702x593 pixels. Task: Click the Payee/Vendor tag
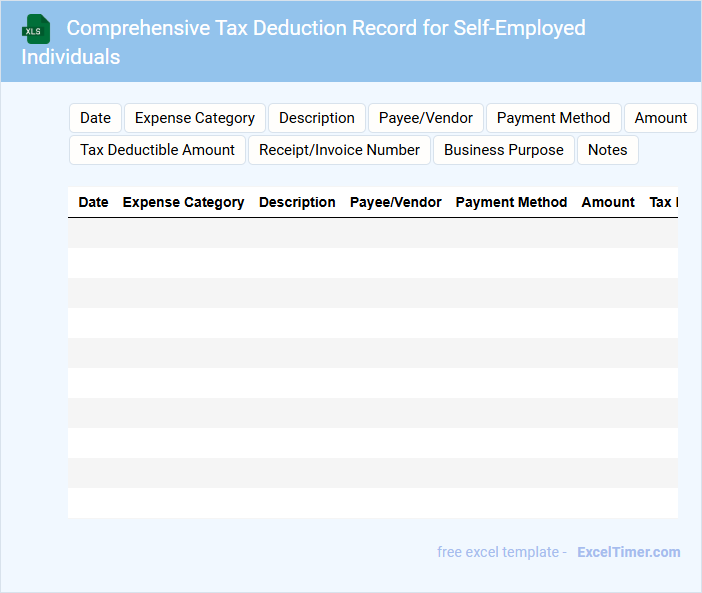425,118
